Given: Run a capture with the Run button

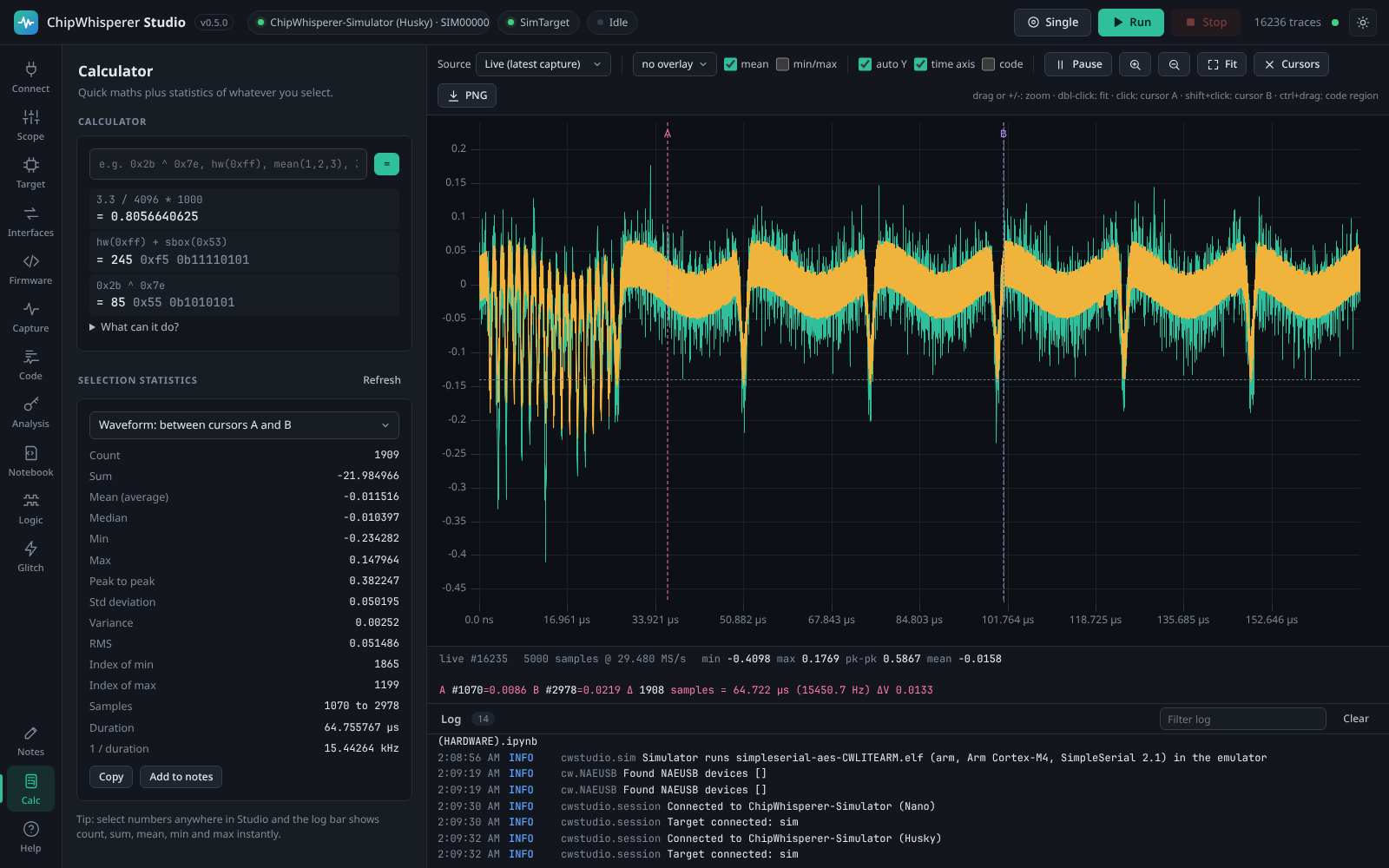Looking at the screenshot, I should 1131,23.
